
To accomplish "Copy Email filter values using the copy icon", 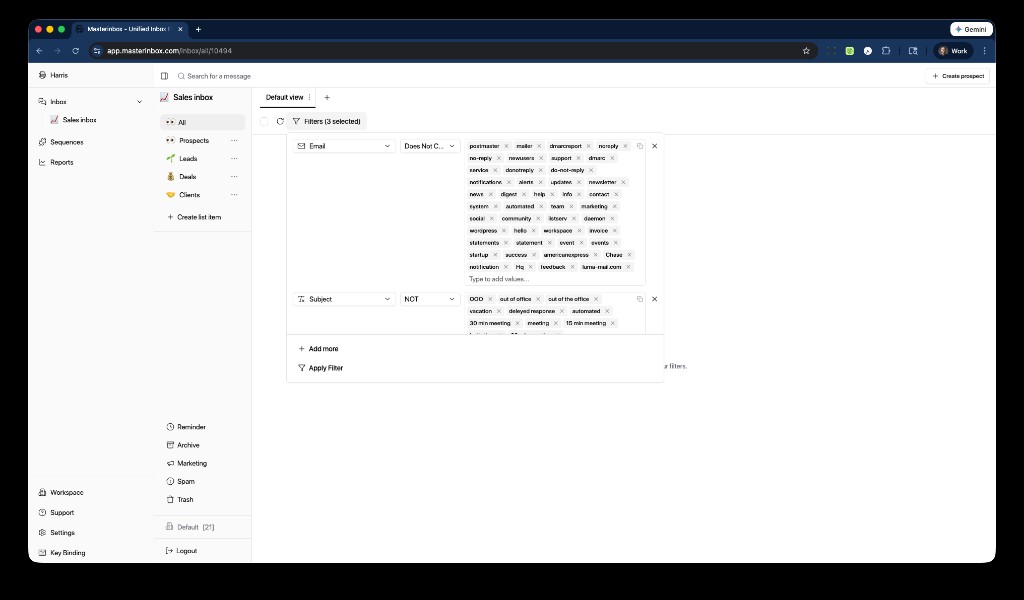I will click(640, 145).
